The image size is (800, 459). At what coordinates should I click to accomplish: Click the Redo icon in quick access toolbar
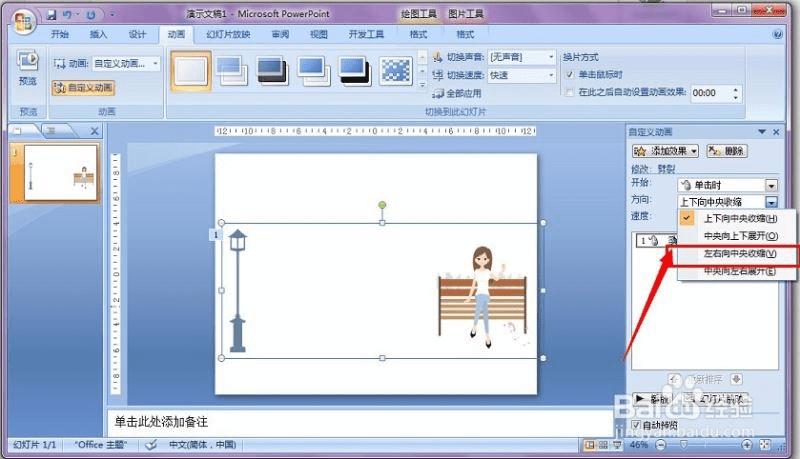(x=91, y=15)
